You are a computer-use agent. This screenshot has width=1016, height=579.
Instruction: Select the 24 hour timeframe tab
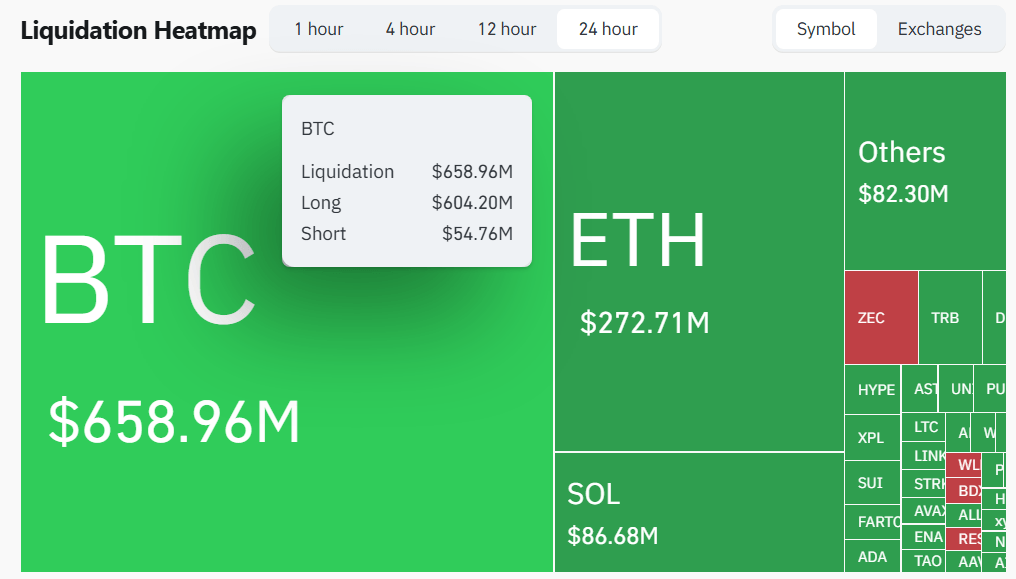point(608,29)
